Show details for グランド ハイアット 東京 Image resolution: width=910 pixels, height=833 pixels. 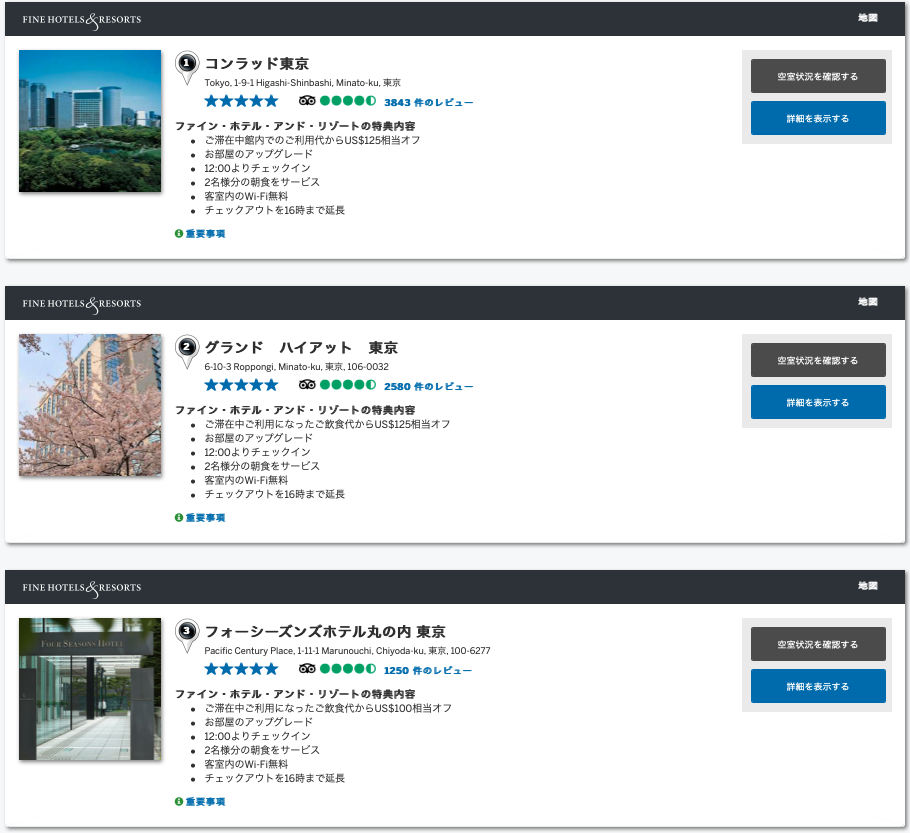click(x=818, y=402)
